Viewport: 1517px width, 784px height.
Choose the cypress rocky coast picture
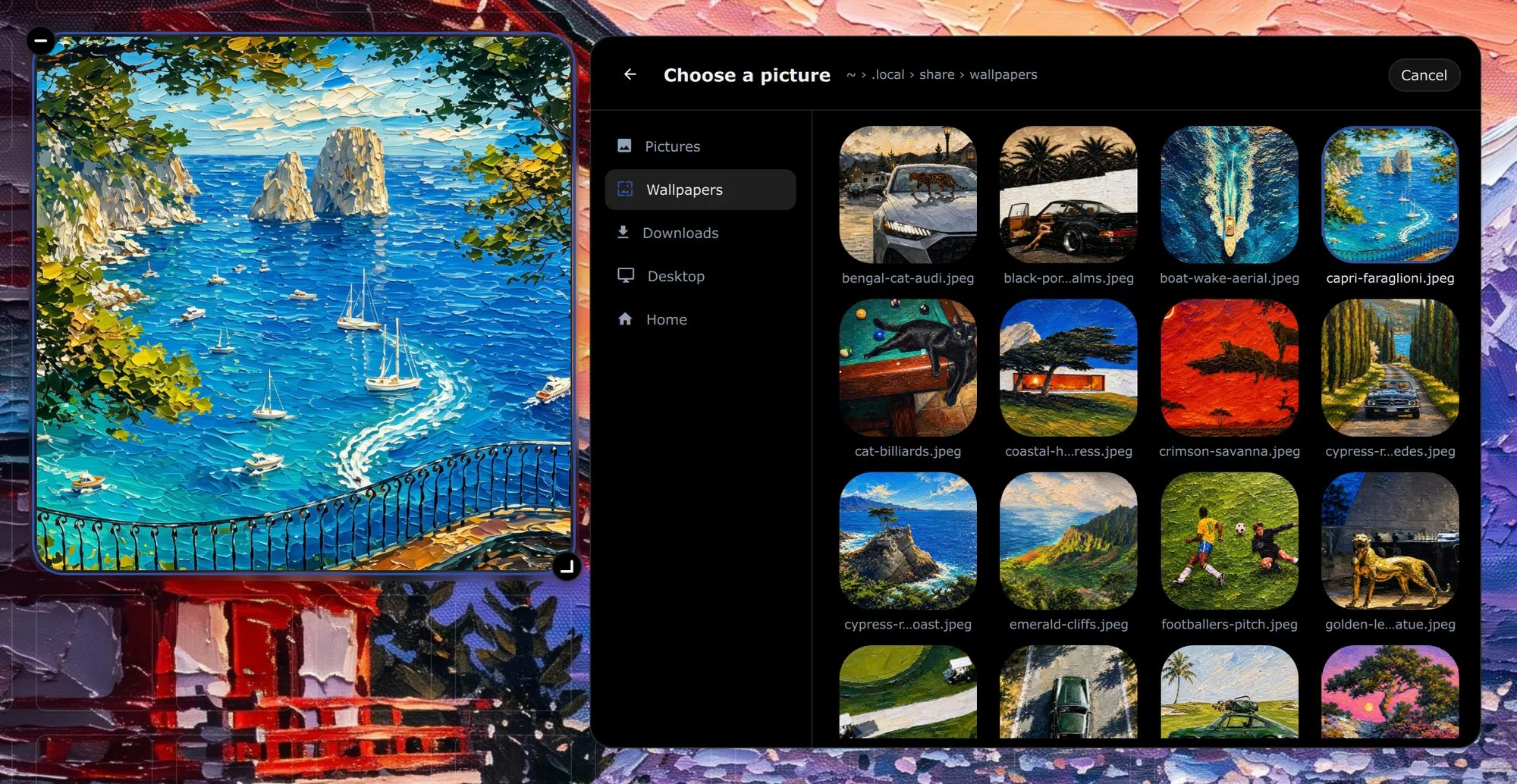908,541
